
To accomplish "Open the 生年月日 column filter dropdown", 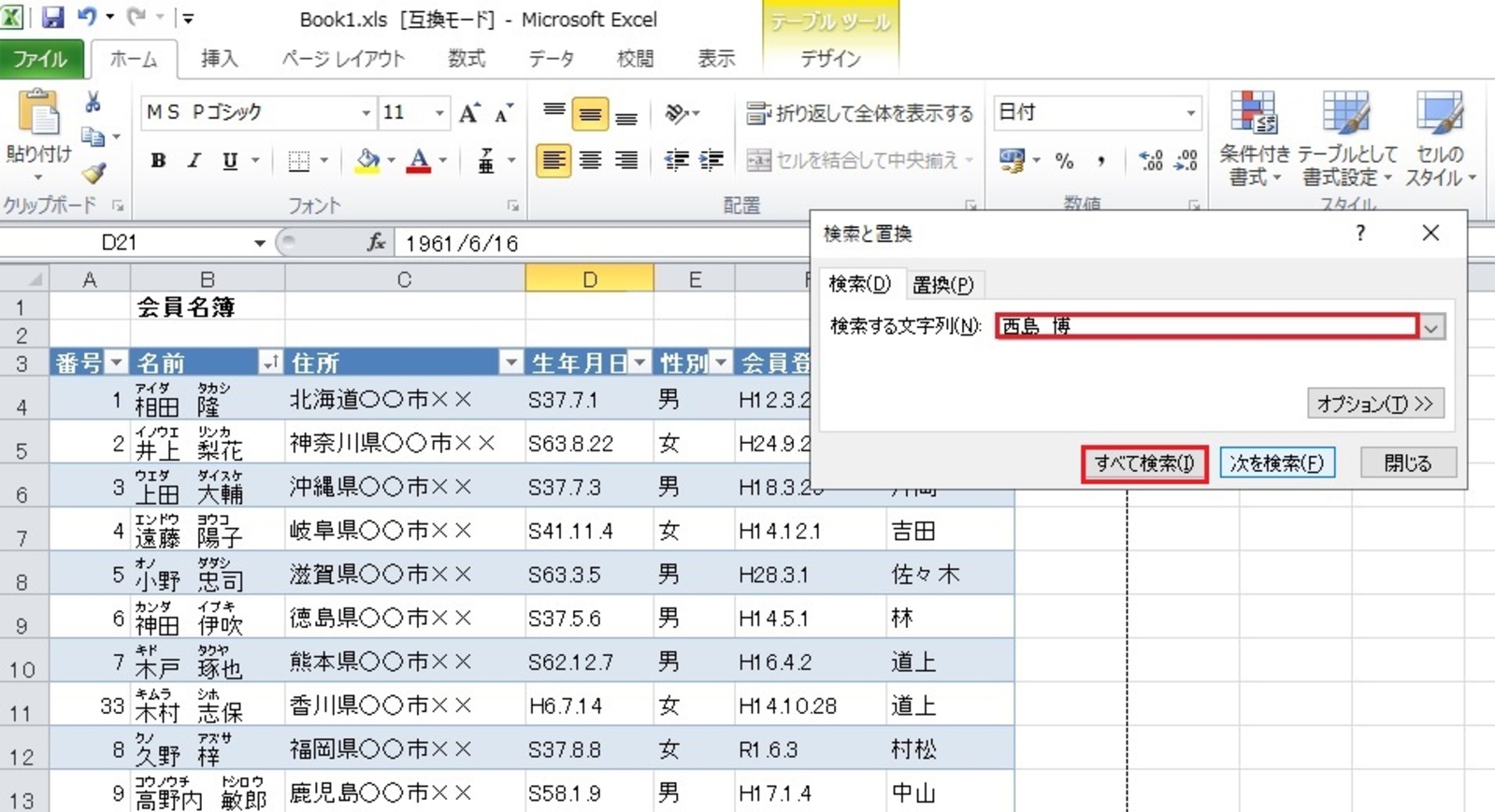I will pyautogui.click(x=640, y=363).
